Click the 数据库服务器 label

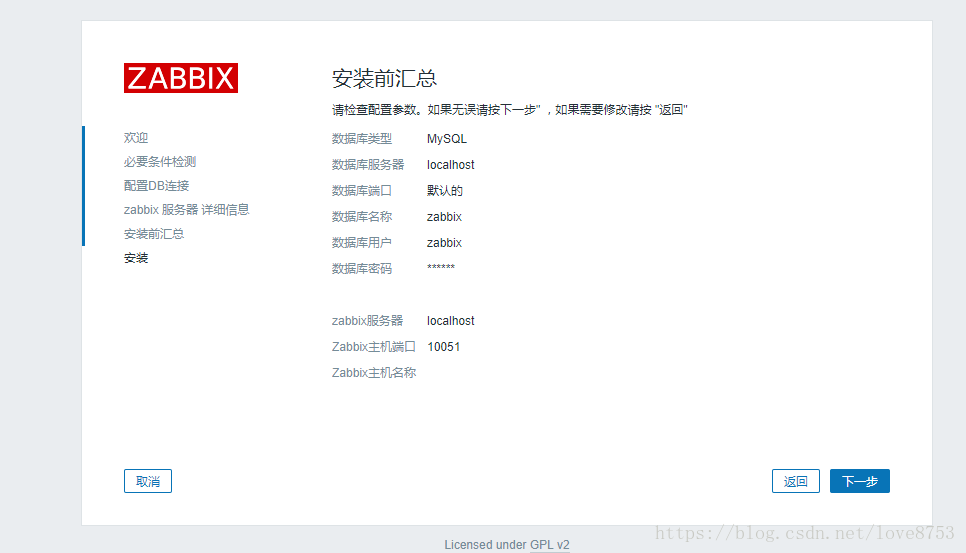368,165
